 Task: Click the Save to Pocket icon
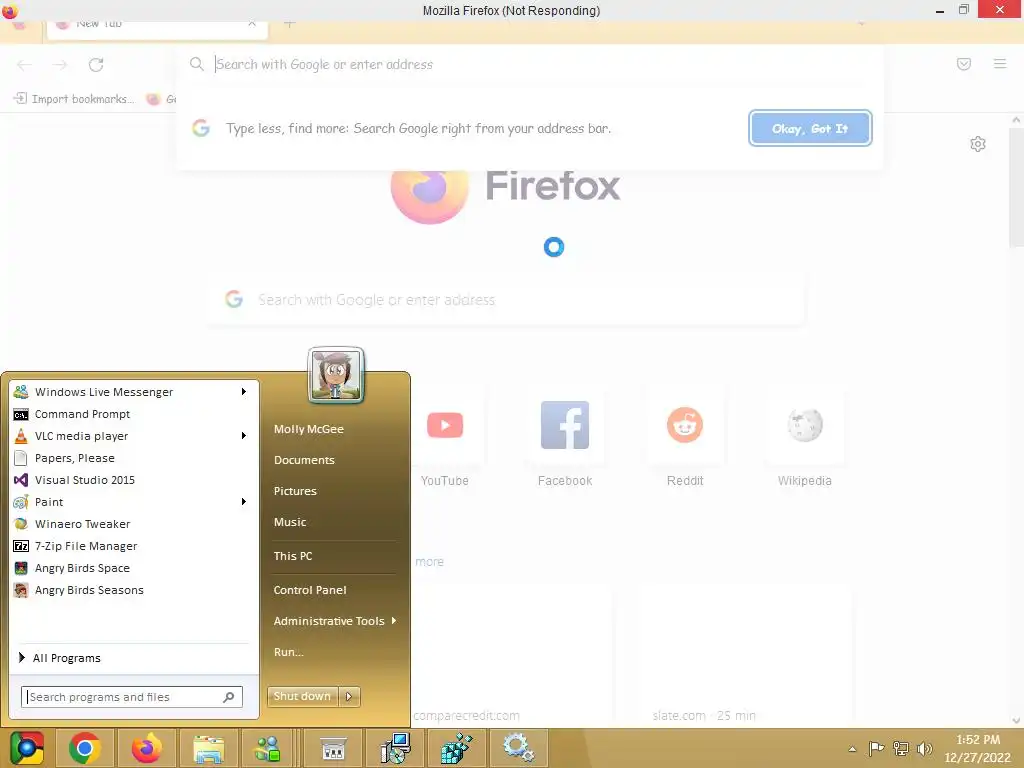pyautogui.click(x=964, y=64)
